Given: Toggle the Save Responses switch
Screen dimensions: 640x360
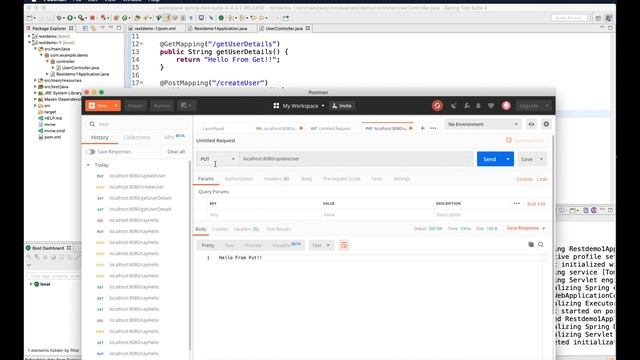Looking at the screenshot, I should pyautogui.click(x=91, y=151).
